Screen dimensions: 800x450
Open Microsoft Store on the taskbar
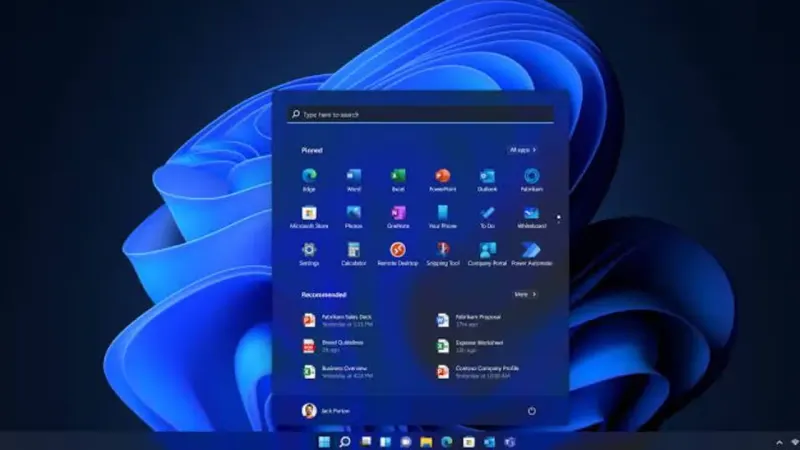tap(468, 442)
